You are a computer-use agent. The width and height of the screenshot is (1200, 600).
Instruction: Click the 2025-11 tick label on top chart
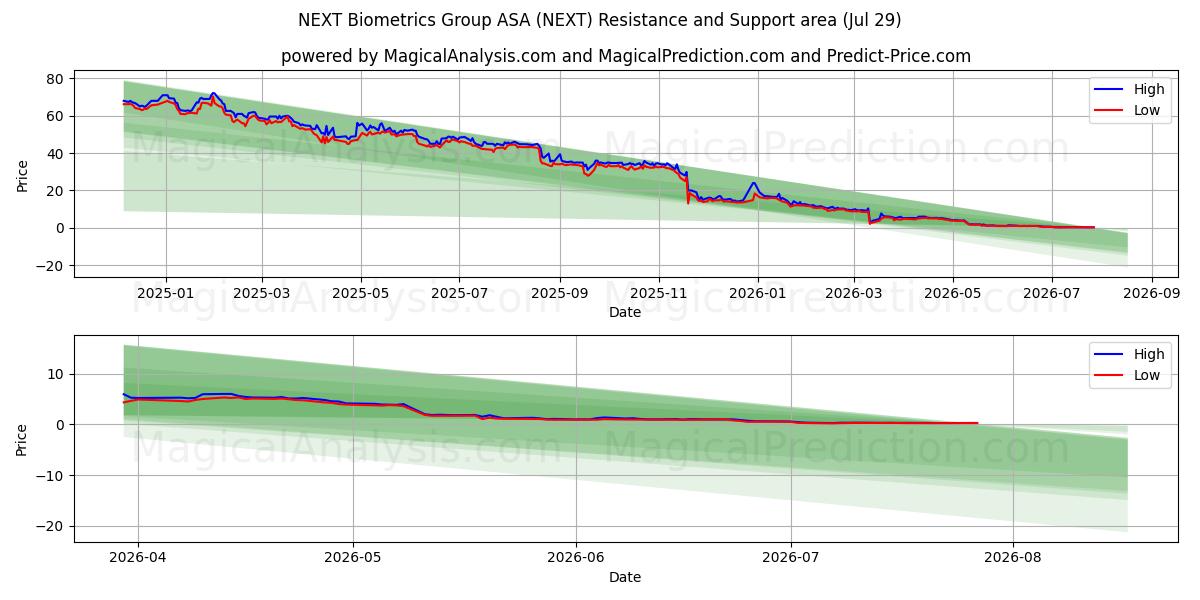click(x=659, y=293)
